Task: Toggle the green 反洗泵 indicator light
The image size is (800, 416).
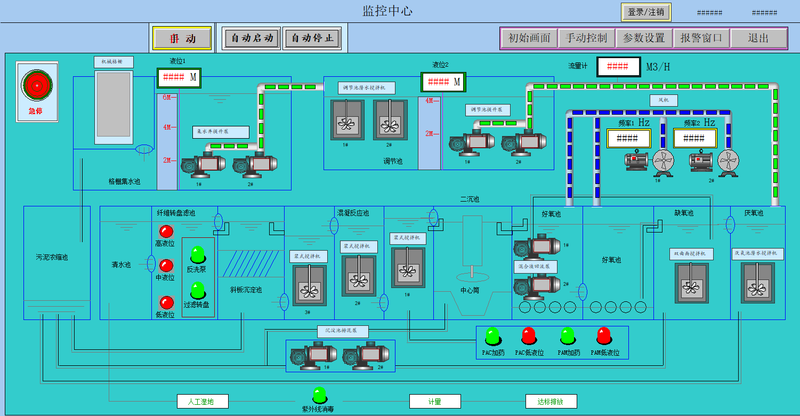Action: click(x=197, y=254)
